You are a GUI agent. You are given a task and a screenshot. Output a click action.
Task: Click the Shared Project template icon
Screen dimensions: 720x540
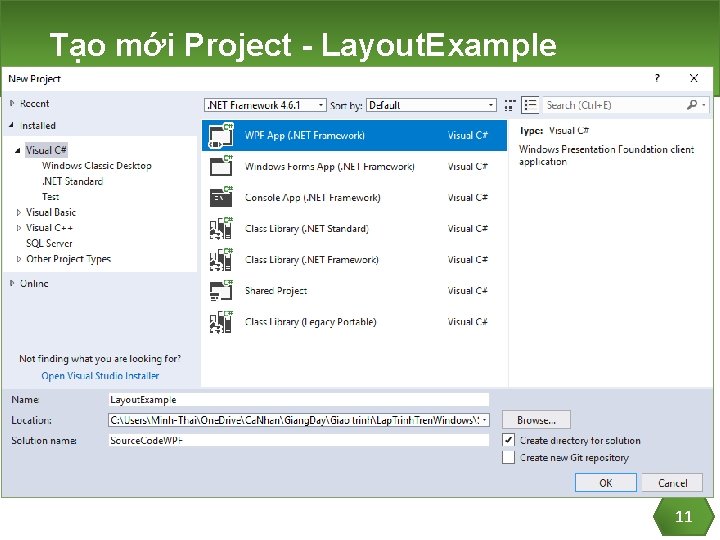221,290
